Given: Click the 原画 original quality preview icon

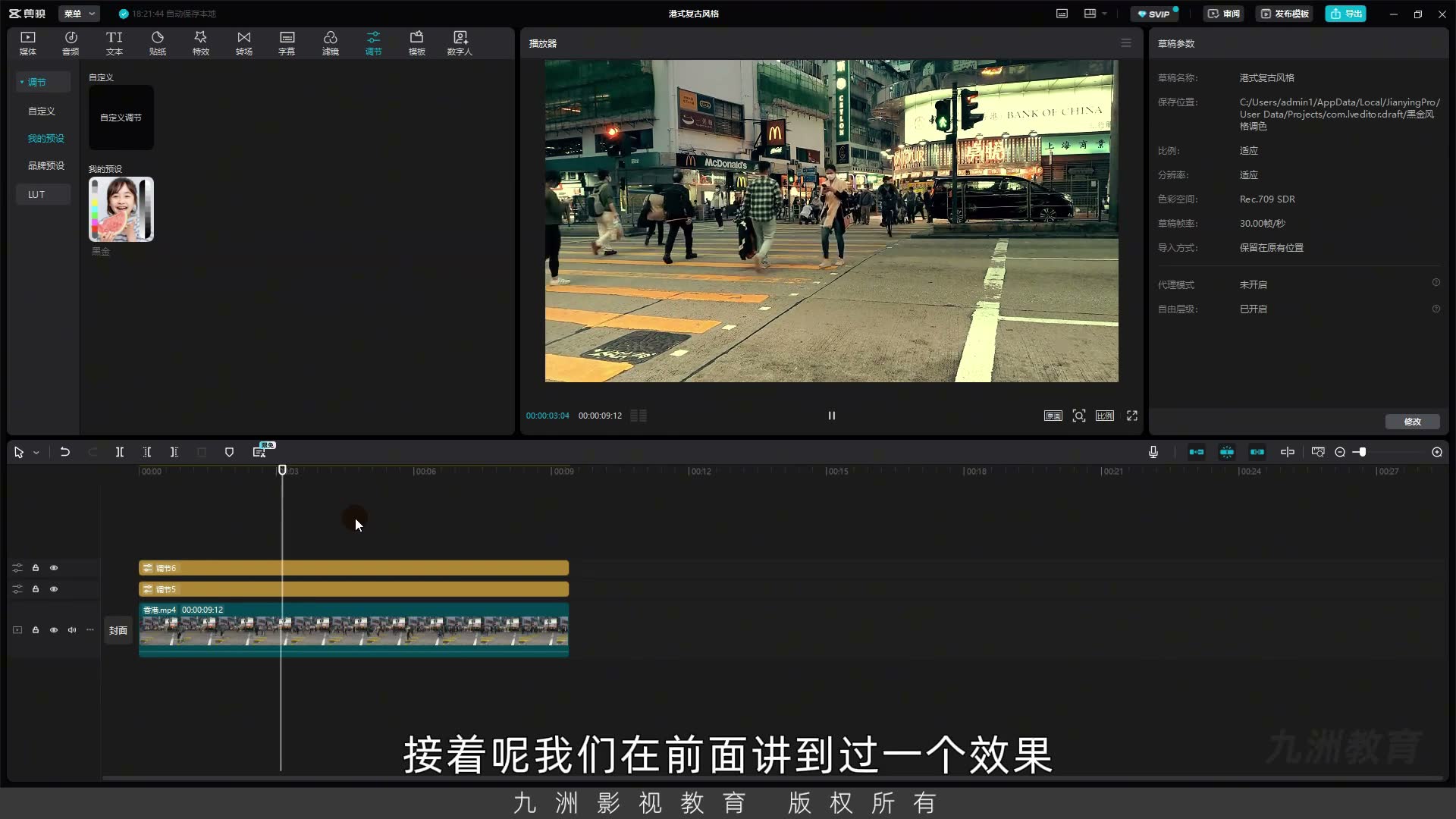Looking at the screenshot, I should point(1053,416).
